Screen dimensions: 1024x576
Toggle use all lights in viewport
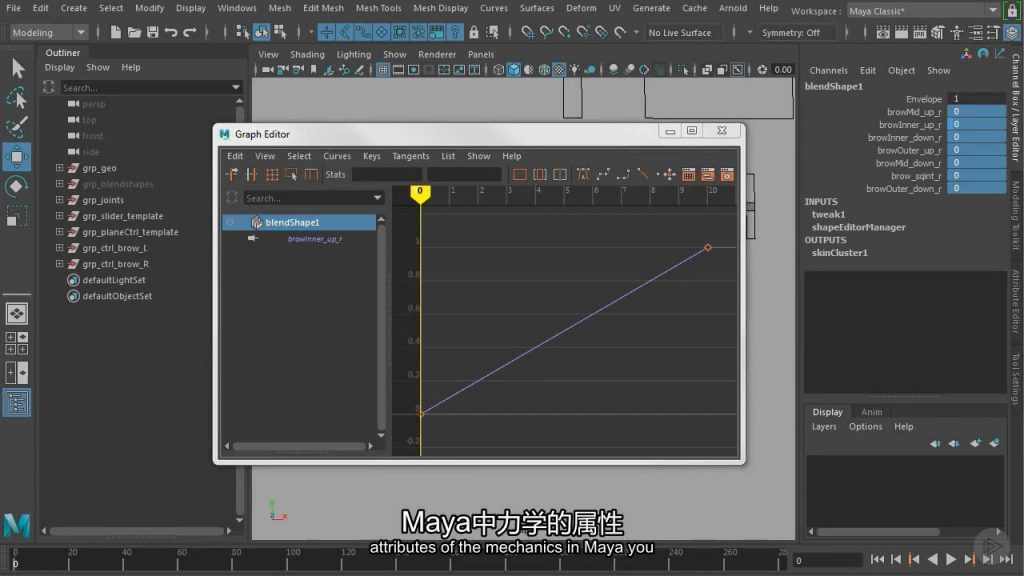pos(574,70)
